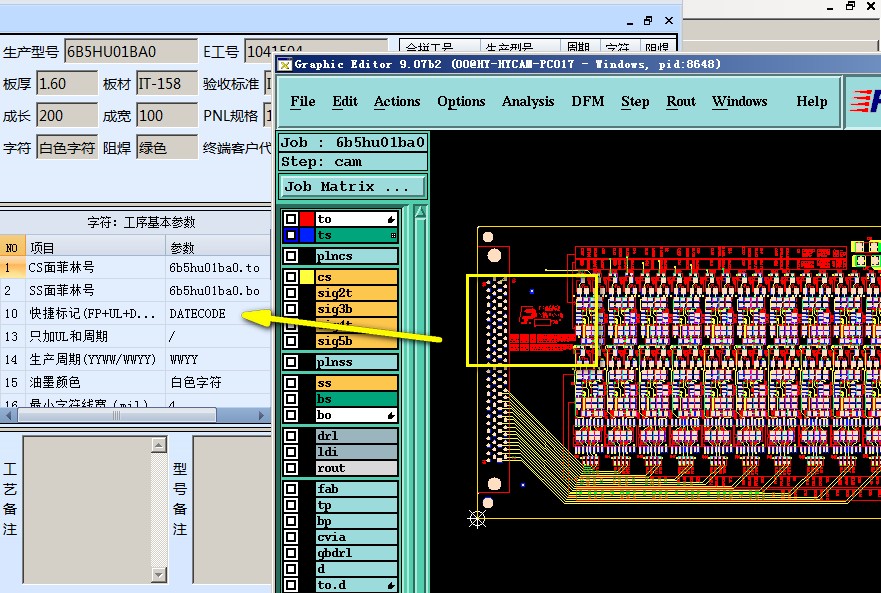Click the Job Matrix button
881x593 pixels.
pos(352,186)
